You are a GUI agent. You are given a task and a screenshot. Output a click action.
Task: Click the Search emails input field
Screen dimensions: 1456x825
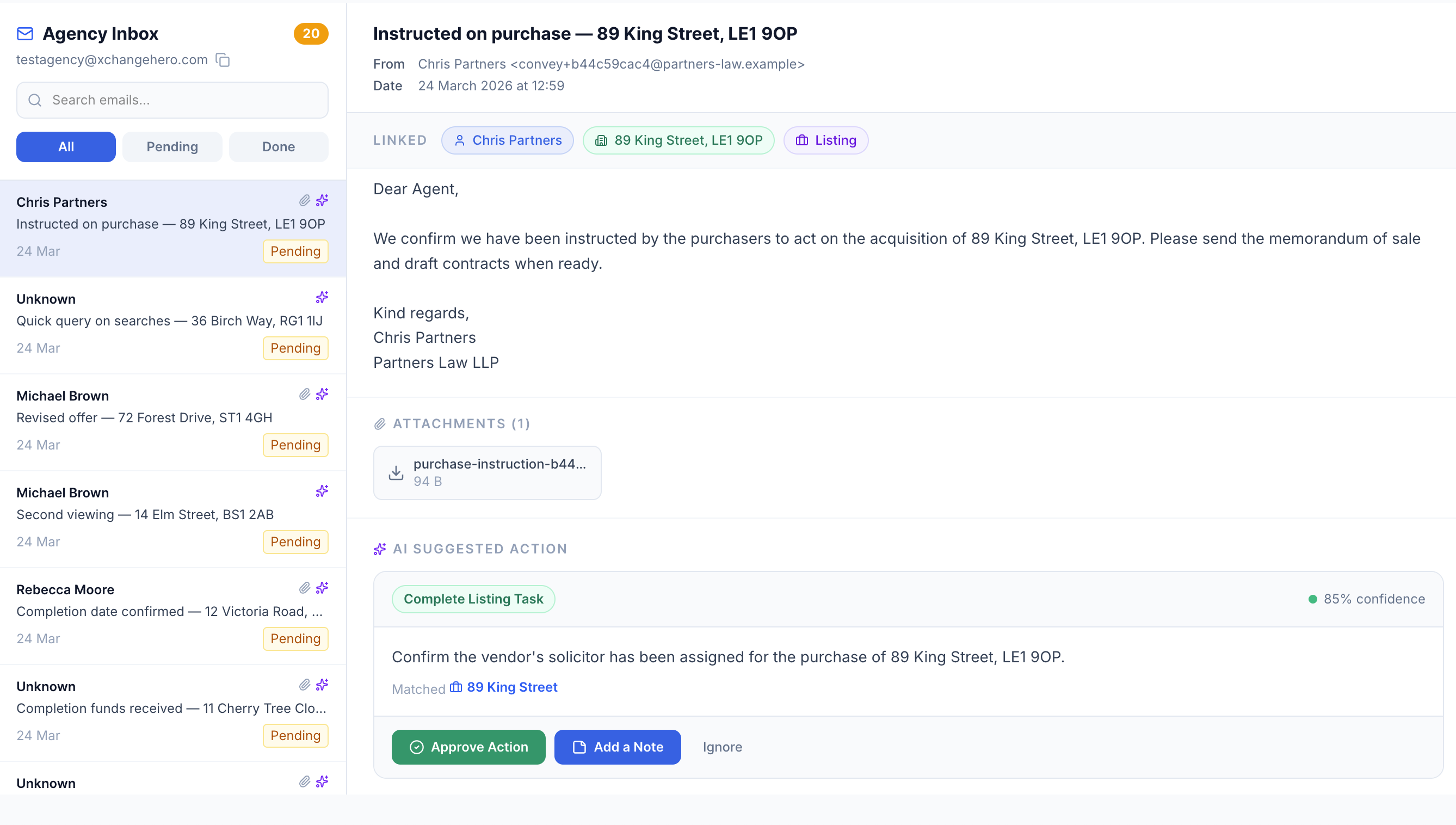pyautogui.click(x=171, y=100)
